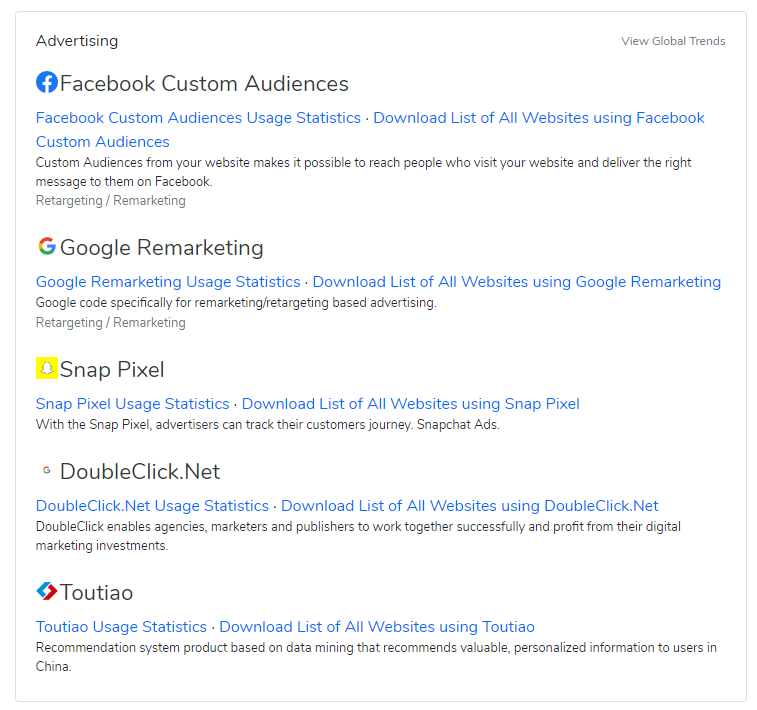Image resolution: width=757 pixels, height=710 pixels.
Task: Open DoubleClick.Net Usage Statistics link
Action: point(152,506)
